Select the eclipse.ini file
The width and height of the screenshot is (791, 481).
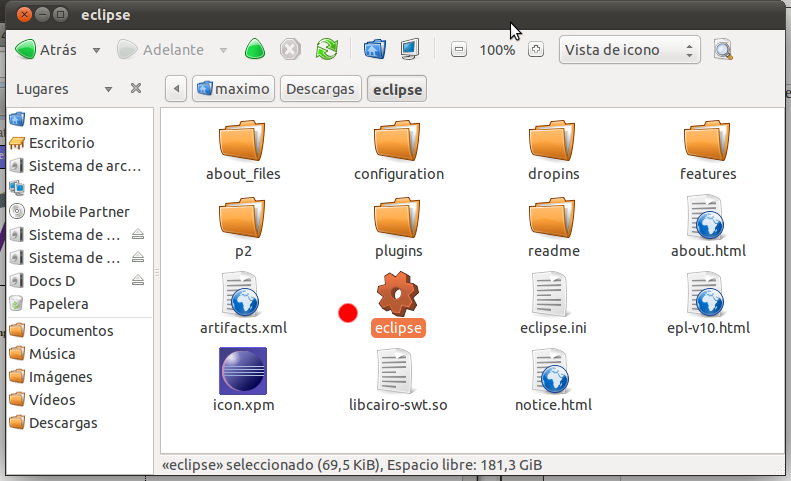click(553, 303)
